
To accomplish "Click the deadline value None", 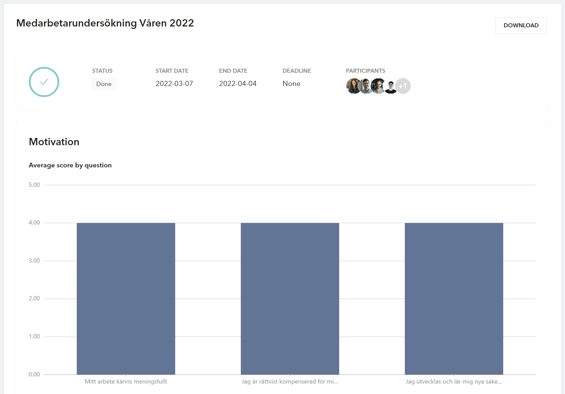I will point(291,84).
